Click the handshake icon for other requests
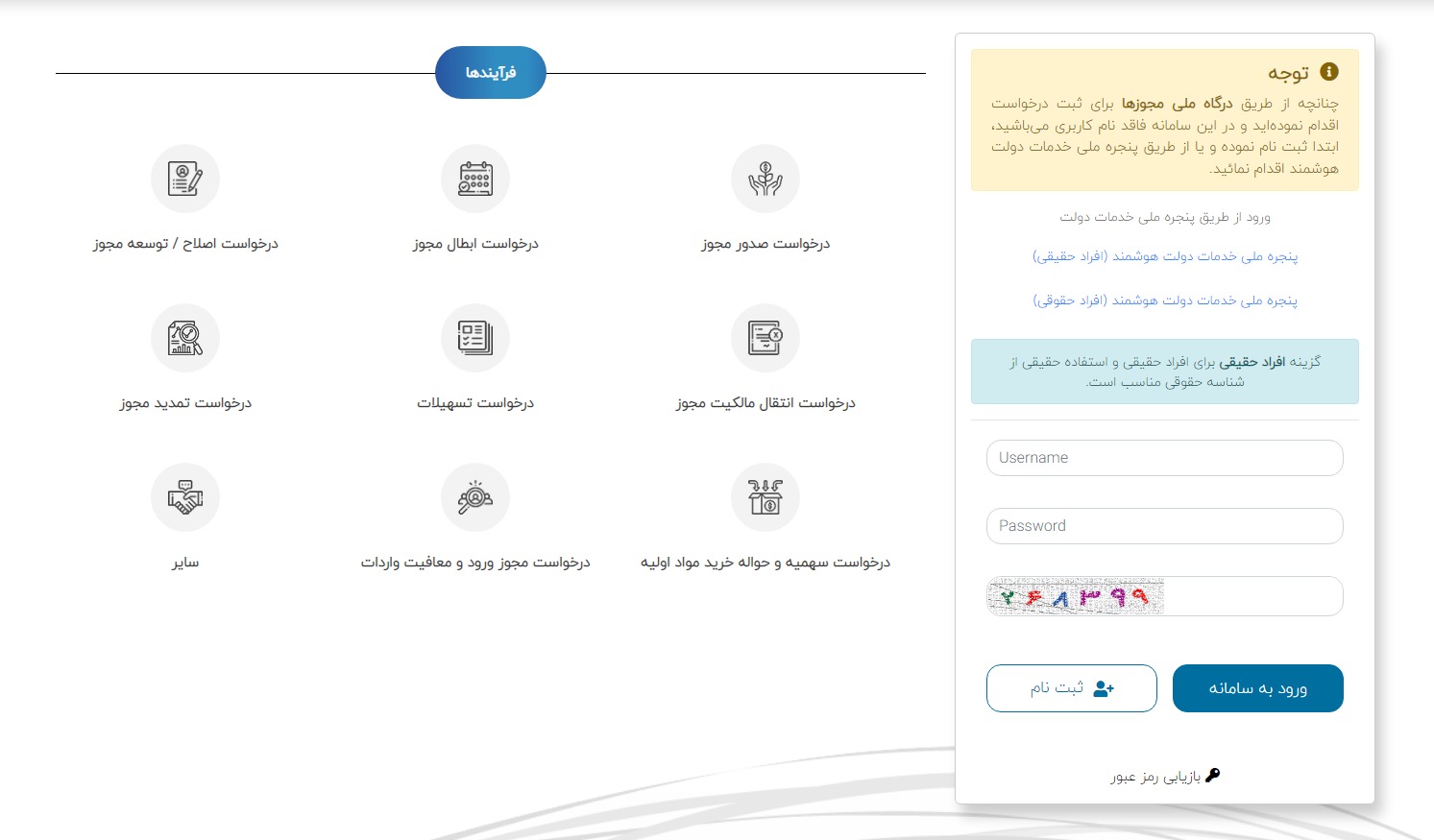Viewport: 1434px width, 840px height. coord(185,497)
